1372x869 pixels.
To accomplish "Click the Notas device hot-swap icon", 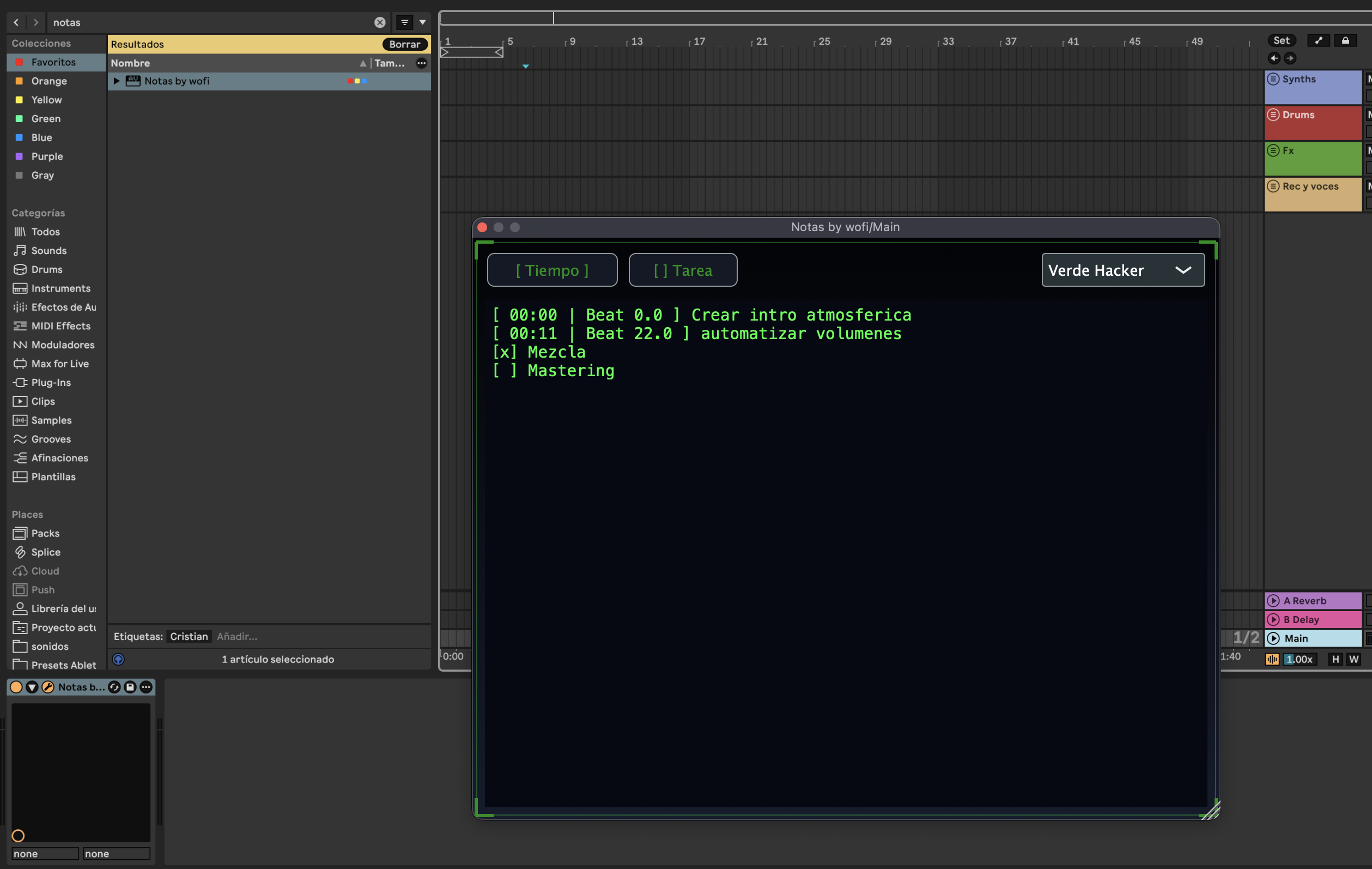I will (x=114, y=687).
